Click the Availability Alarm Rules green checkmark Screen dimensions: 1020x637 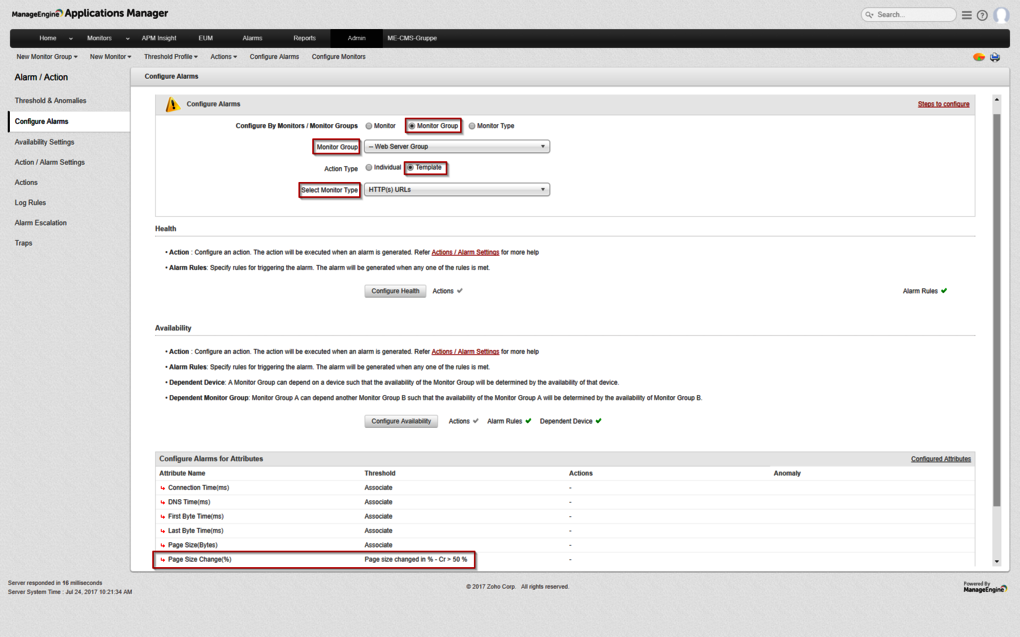click(528, 421)
